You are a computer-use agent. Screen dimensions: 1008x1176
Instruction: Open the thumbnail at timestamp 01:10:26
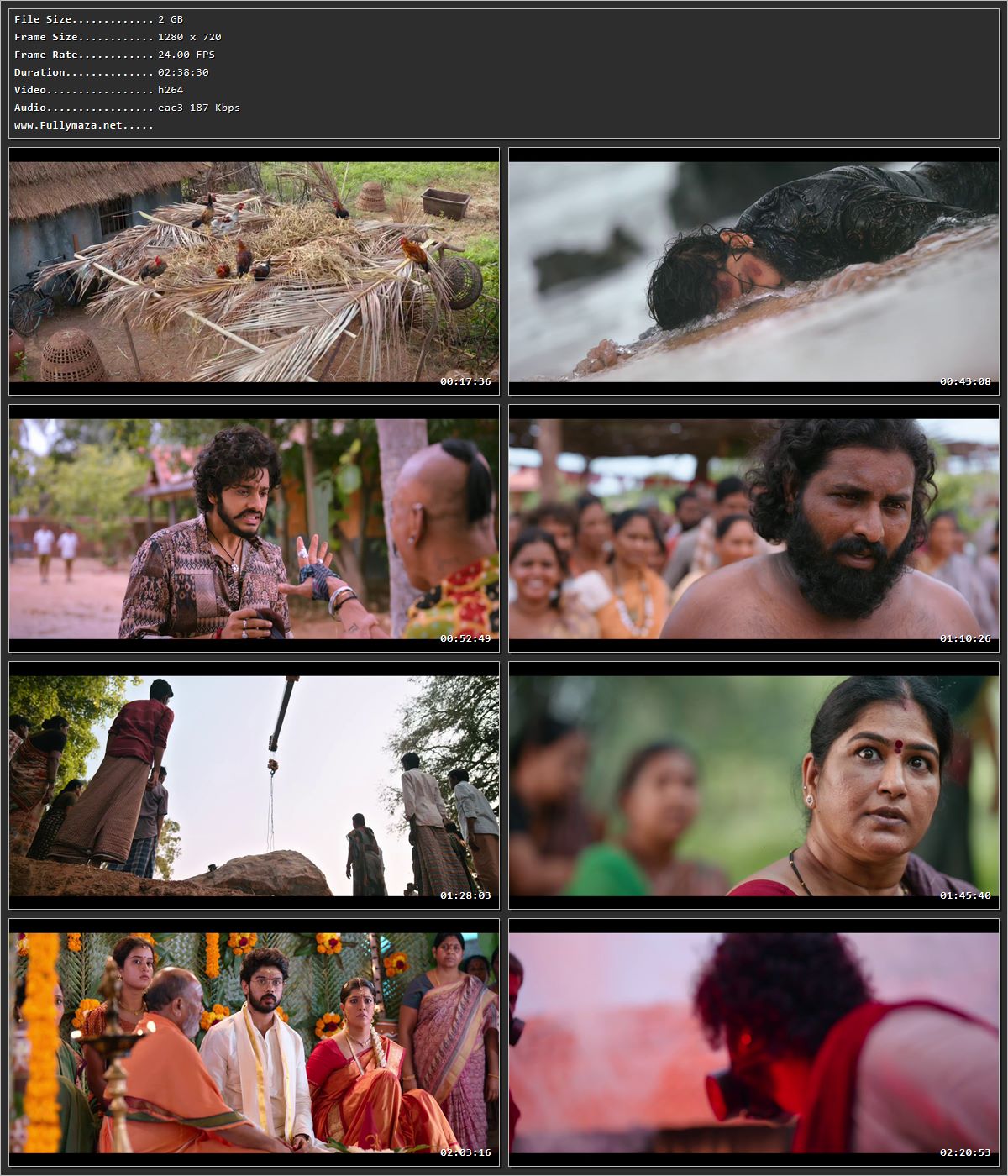(753, 528)
